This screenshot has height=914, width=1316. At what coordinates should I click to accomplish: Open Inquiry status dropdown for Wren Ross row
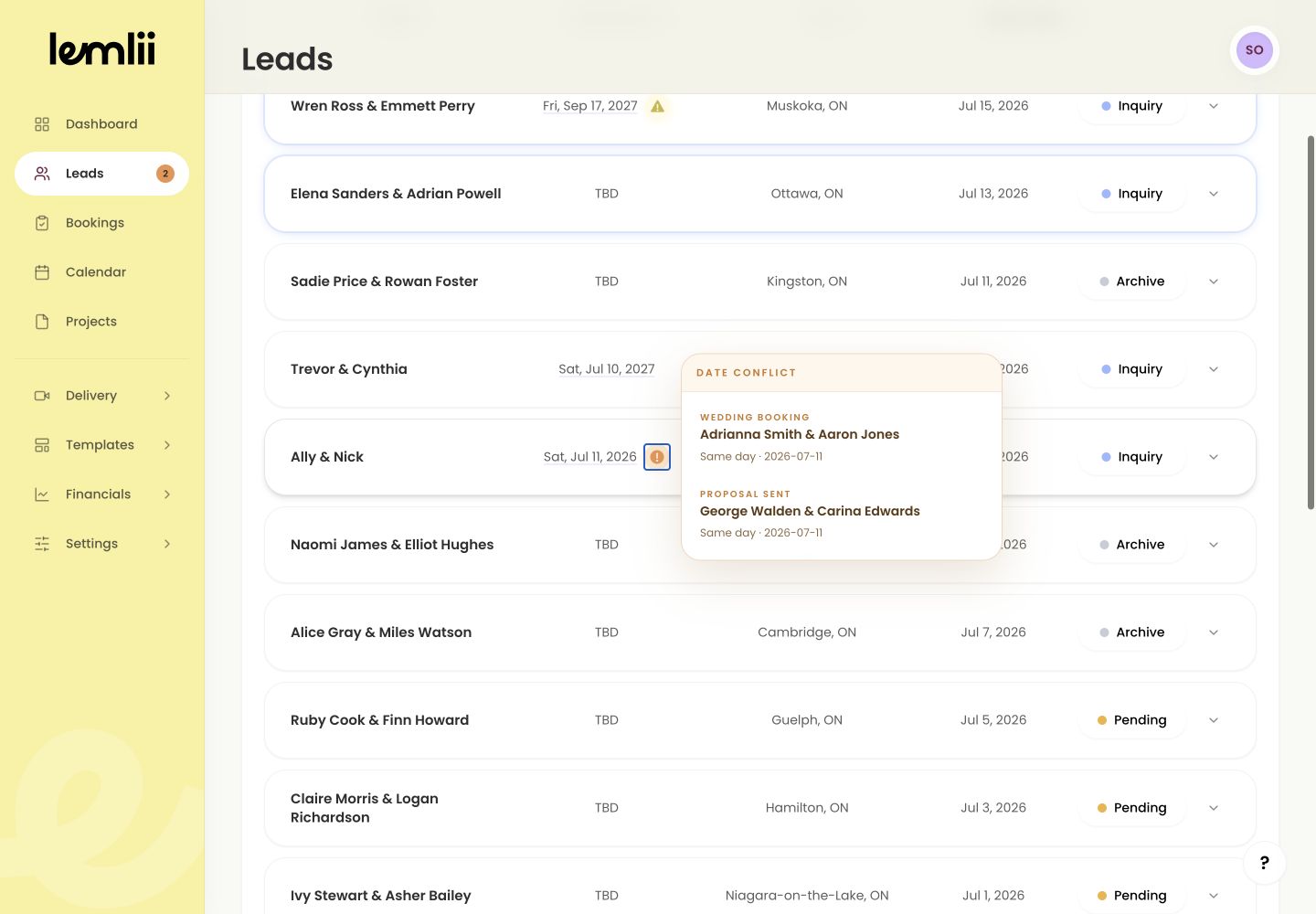(1132, 106)
